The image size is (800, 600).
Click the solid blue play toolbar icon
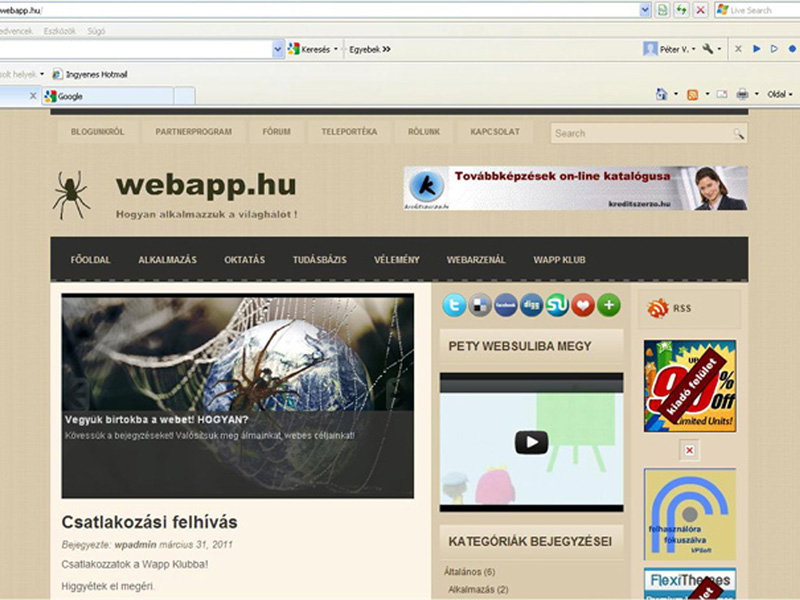click(x=757, y=49)
